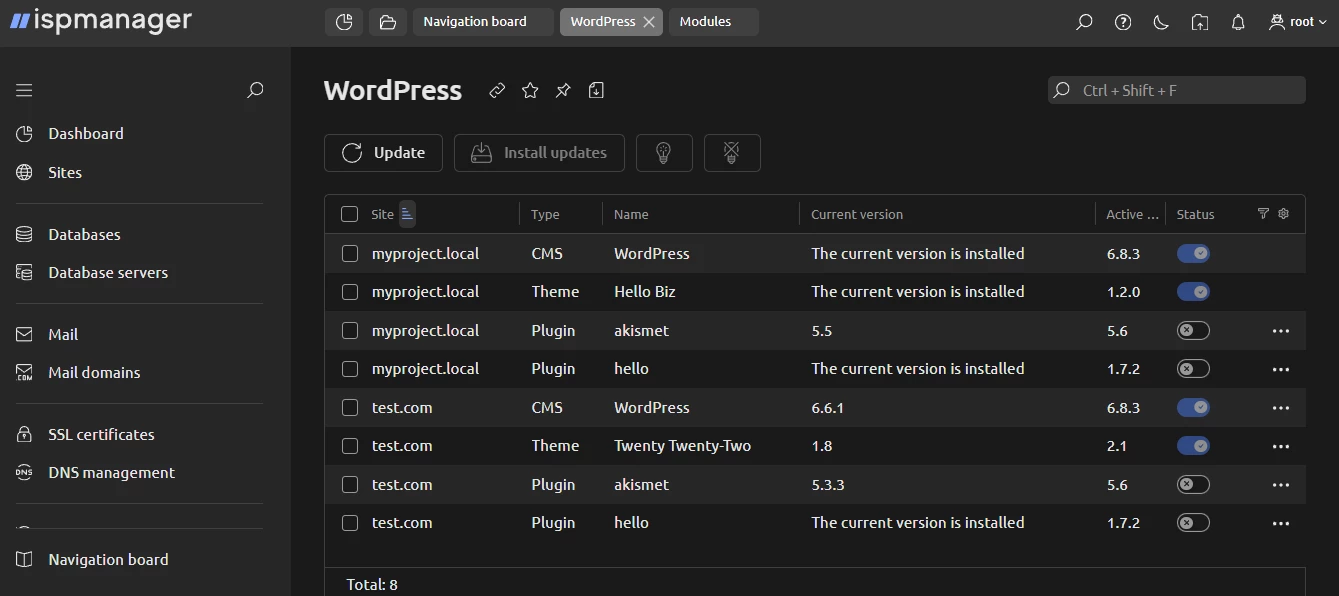
Task: Click the Update button
Action: [383, 152]
